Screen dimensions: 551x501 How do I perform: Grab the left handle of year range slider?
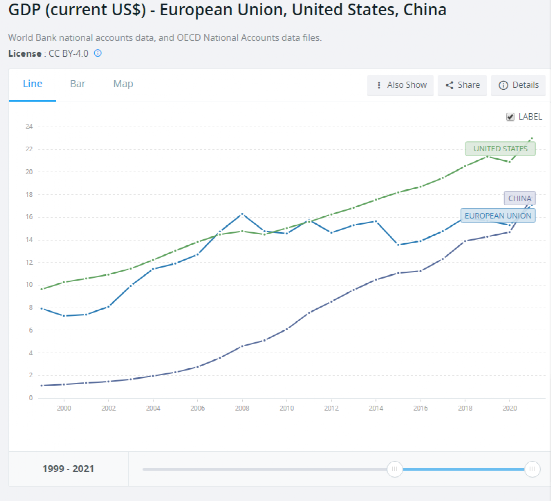[394, 469]
